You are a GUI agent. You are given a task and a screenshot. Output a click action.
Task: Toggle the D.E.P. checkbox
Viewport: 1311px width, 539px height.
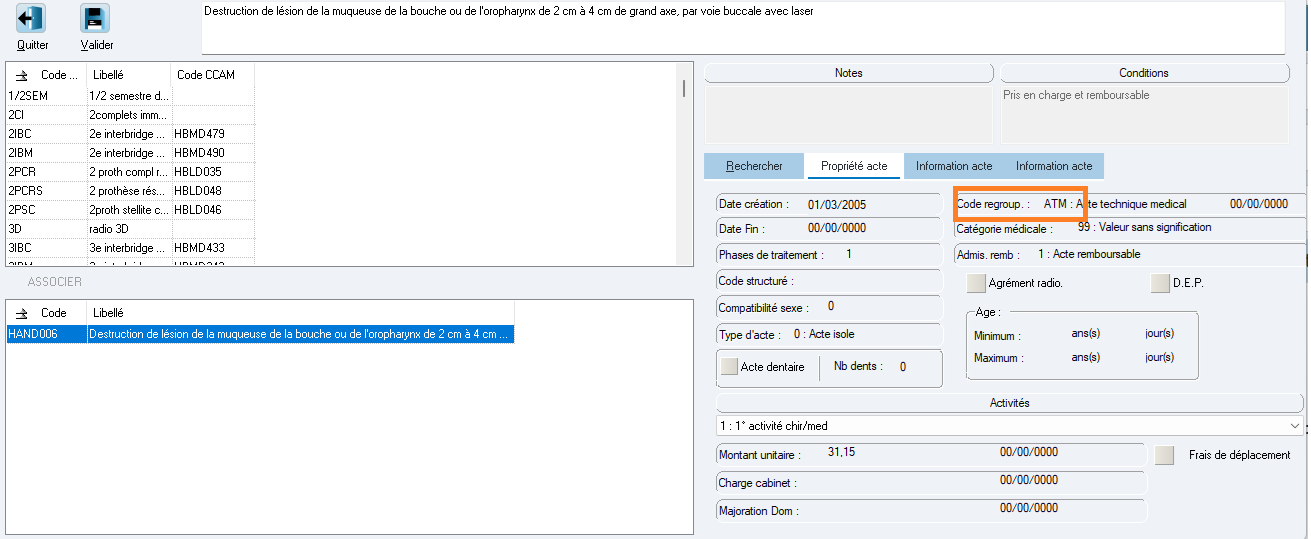1161,283
